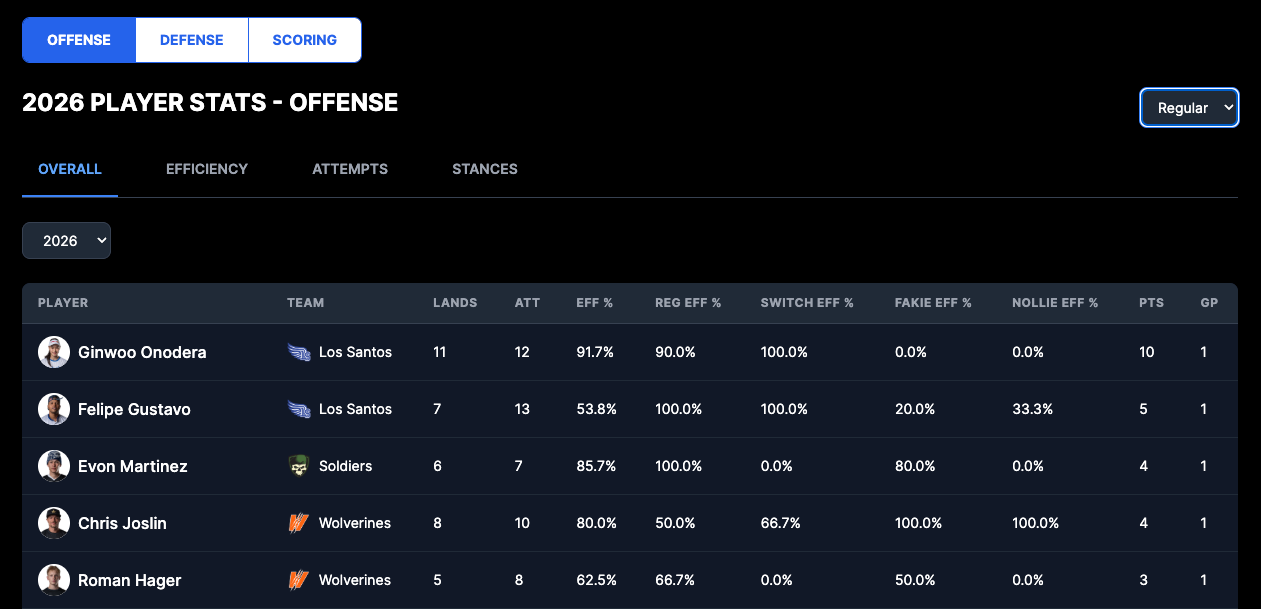Click the Soldiers team skull logo
This screenshot has width=1261, height=609.
tap(299, 466)
